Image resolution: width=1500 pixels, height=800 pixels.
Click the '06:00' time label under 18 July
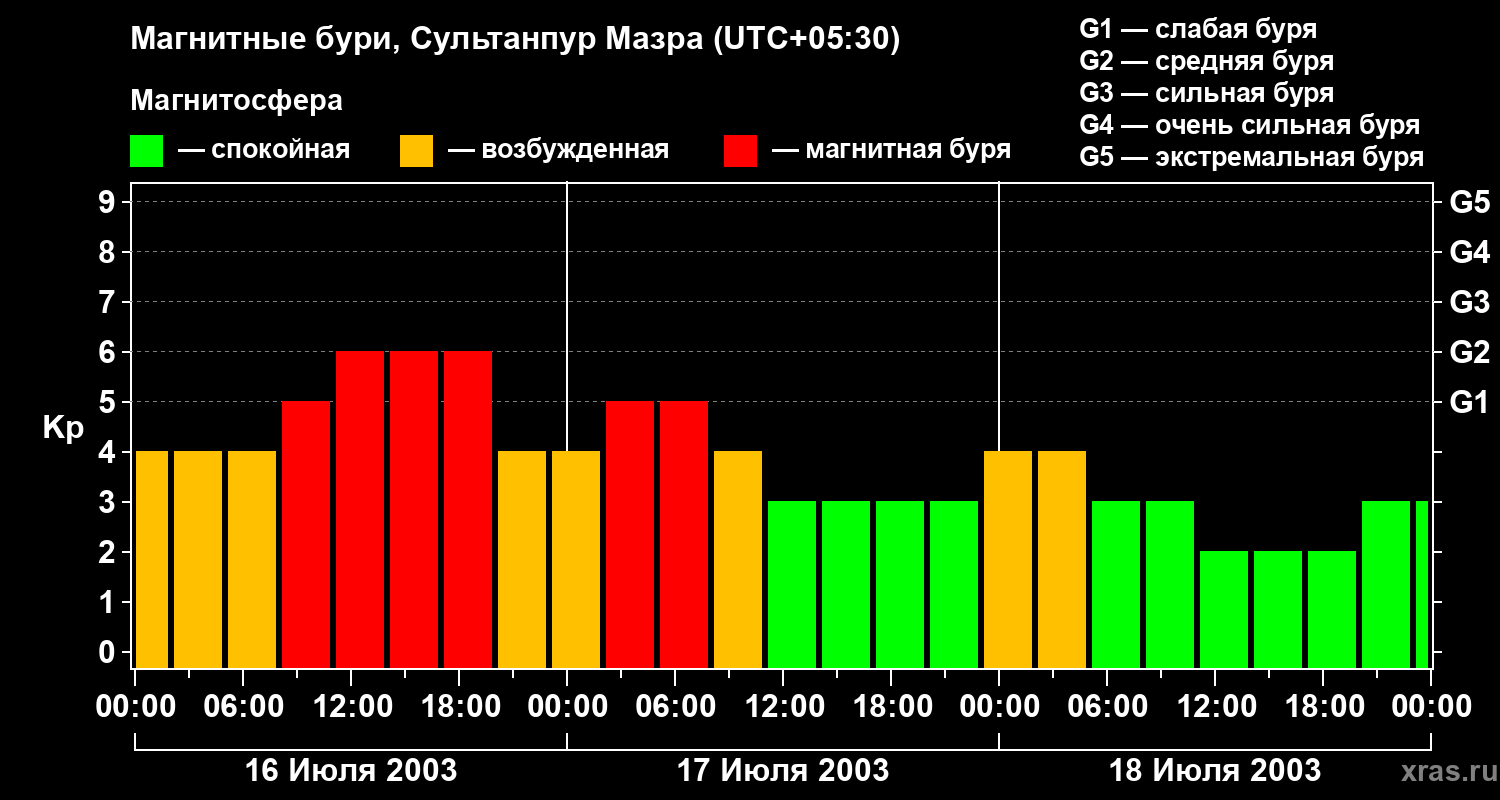1107,707
